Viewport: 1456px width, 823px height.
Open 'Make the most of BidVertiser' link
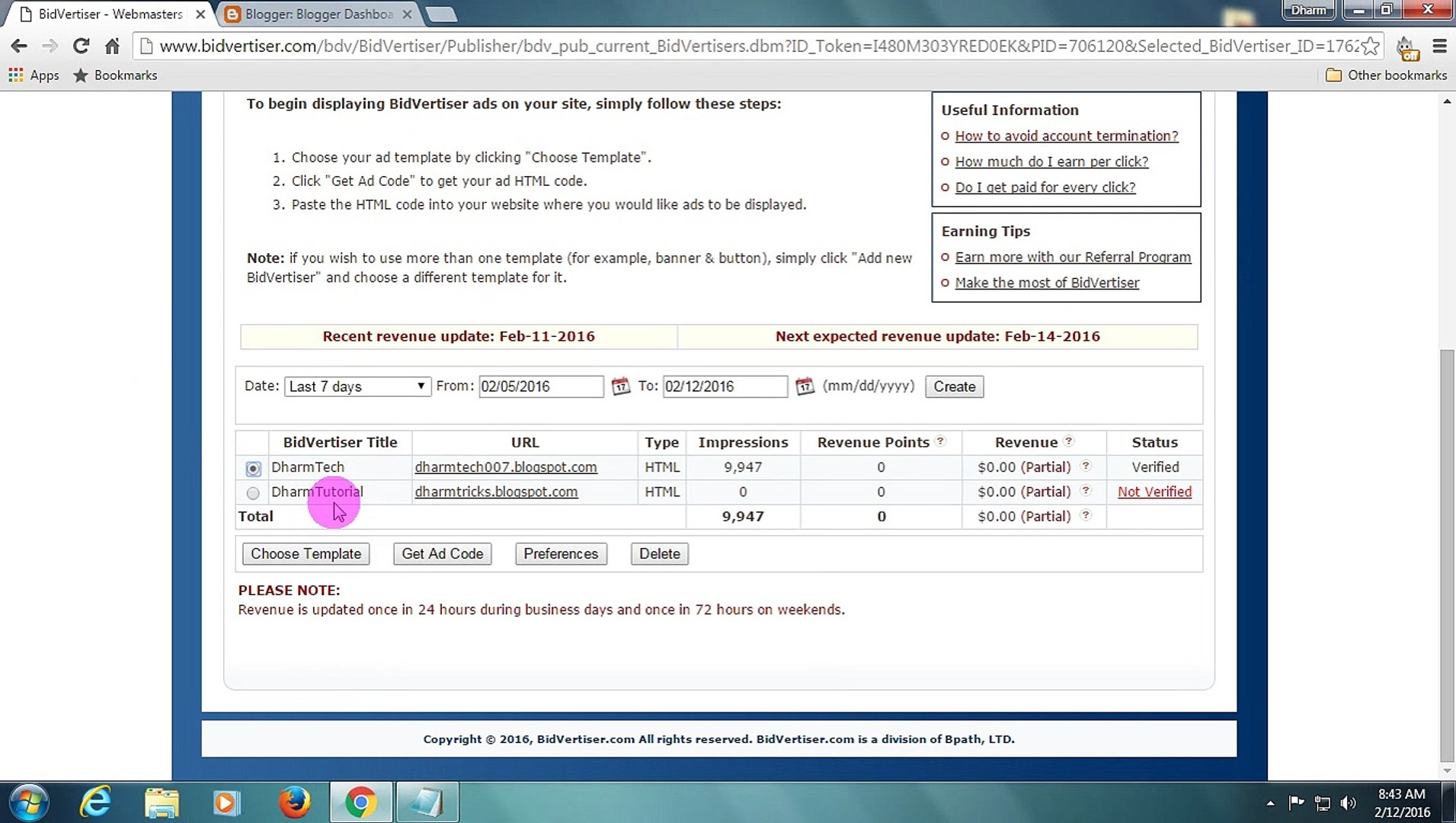click(1047, 283)
